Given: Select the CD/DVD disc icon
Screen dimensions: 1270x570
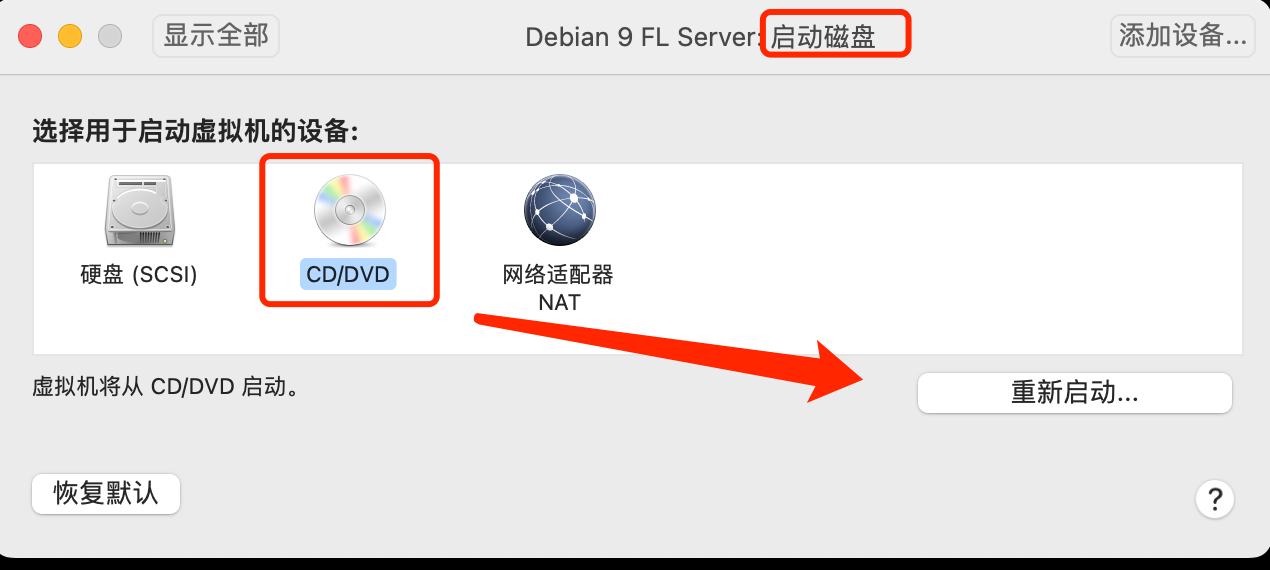Looking at the screenshot, I should [349, 211].
